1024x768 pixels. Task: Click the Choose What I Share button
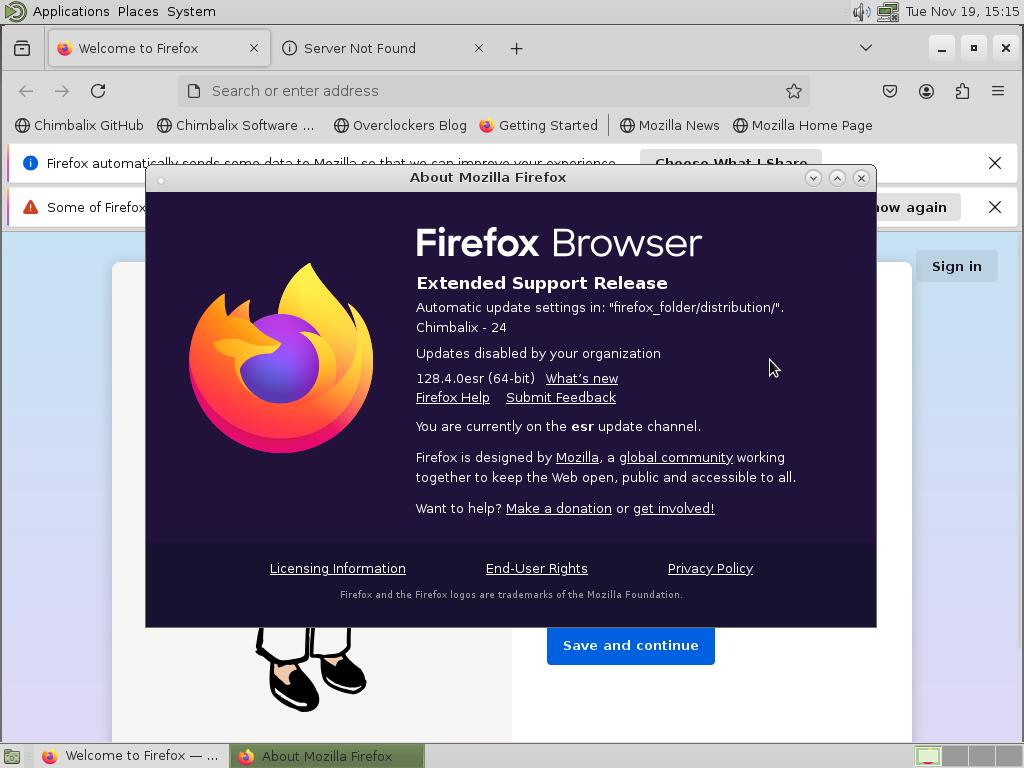click(x=731, y=159)
